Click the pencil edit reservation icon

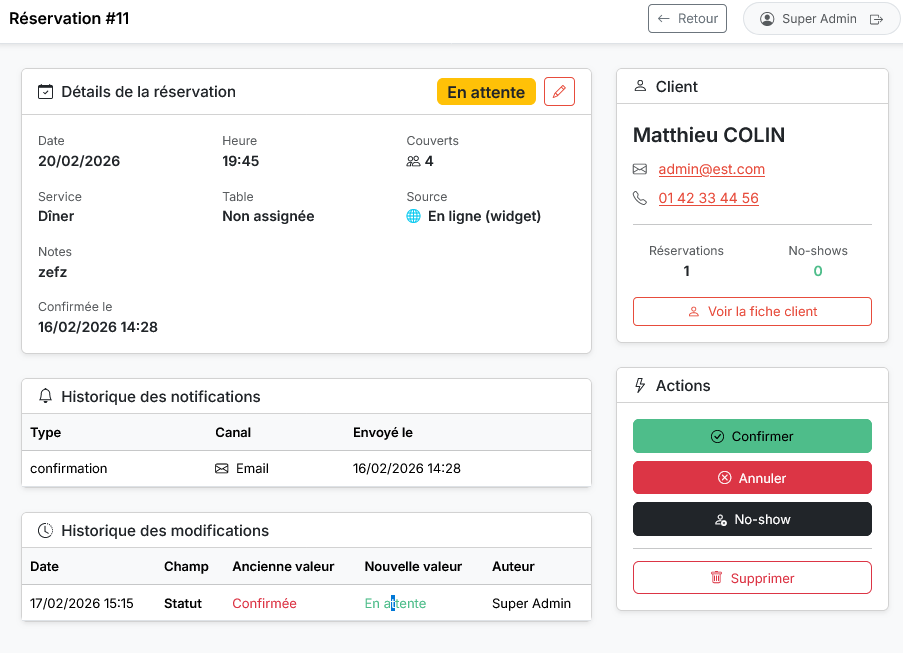[x=559, y=92]
